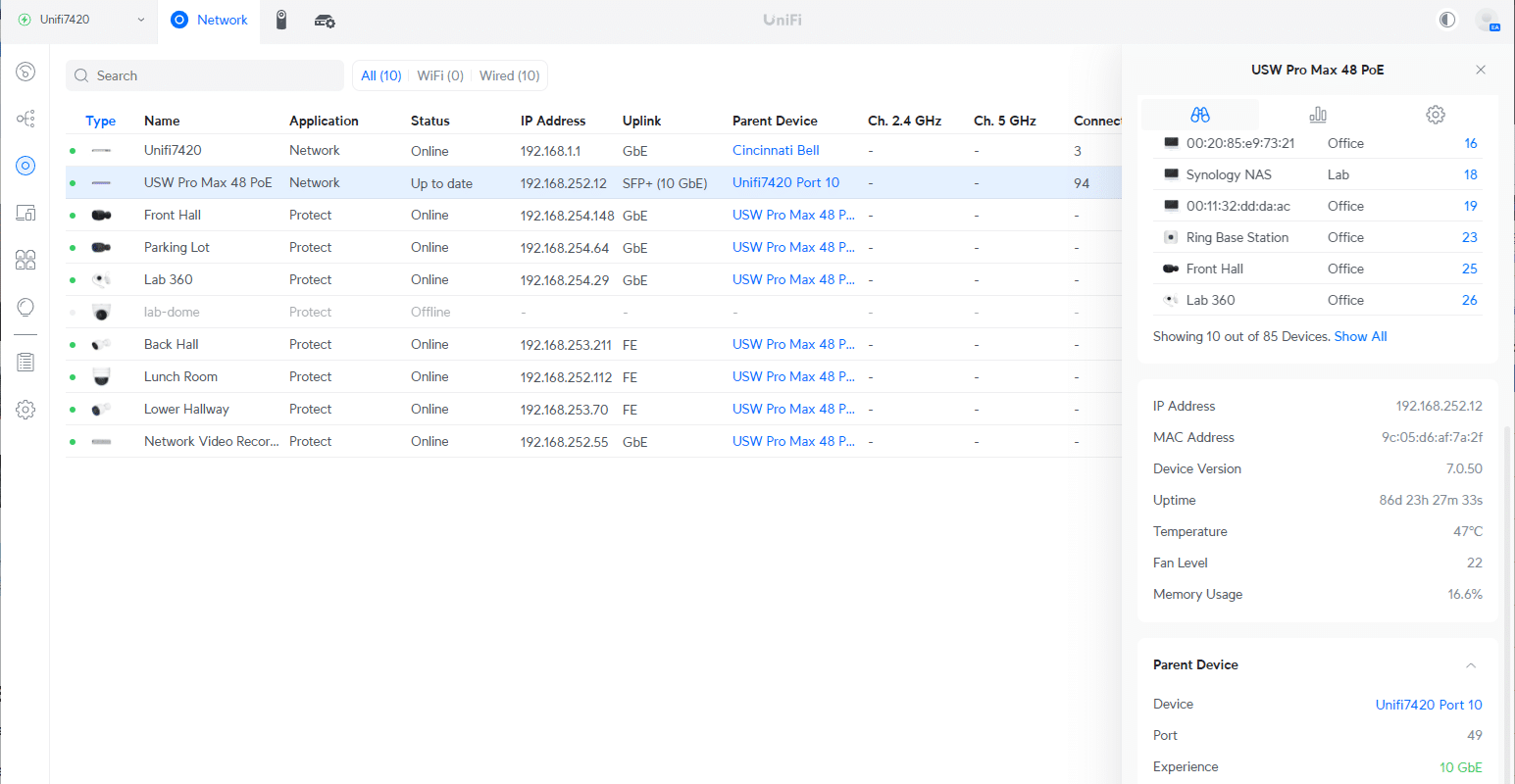Select the Unifi7420 device row
Viewport: 1515px width, 784px height.
(x=593, y=150)
